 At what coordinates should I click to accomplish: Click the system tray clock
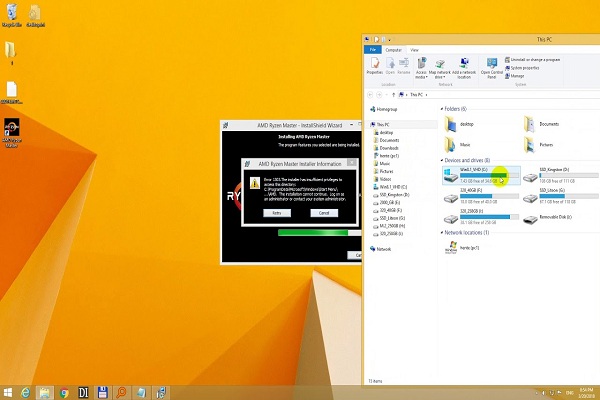586,393
